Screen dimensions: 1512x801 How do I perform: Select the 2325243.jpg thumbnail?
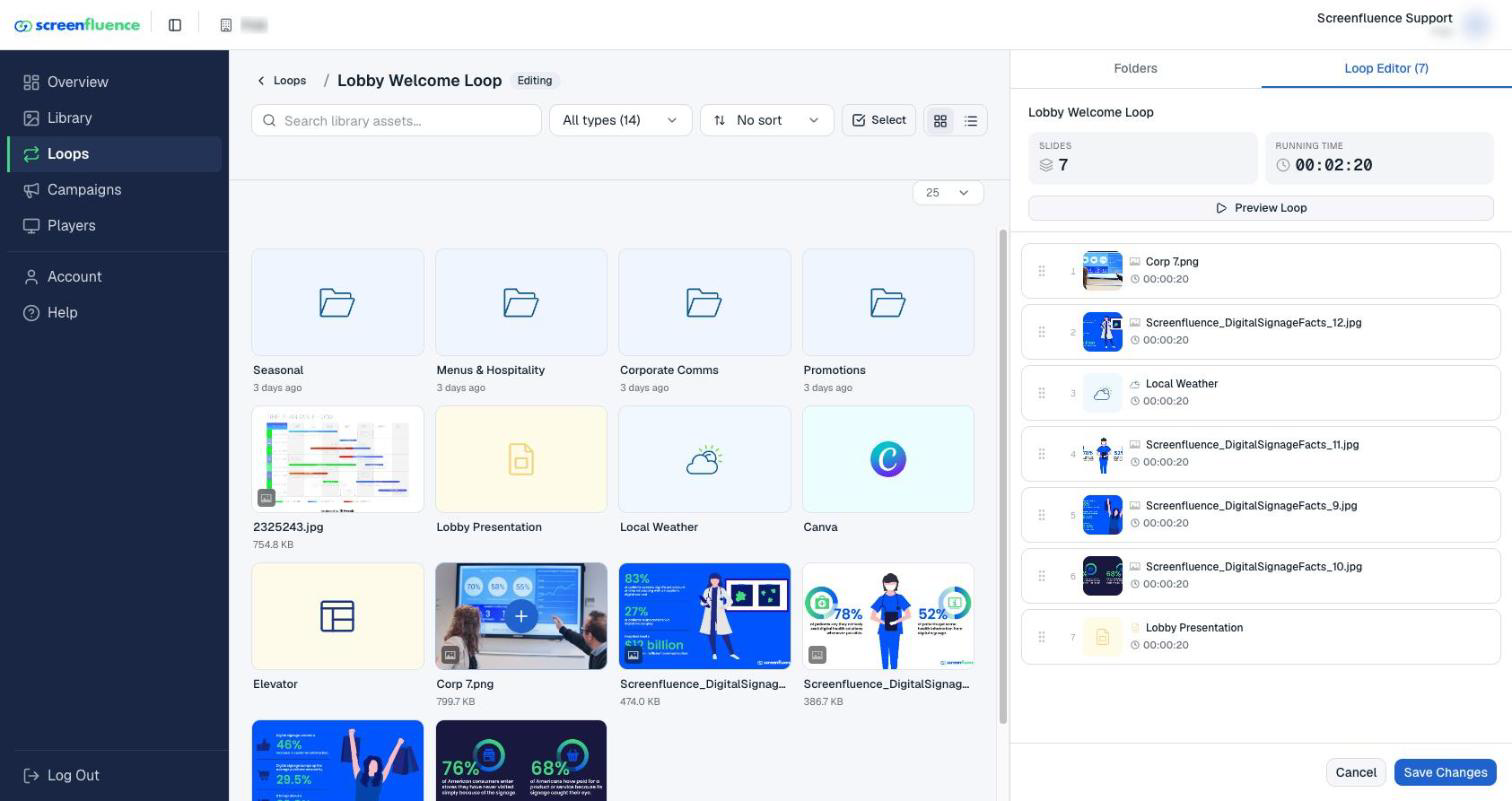pyautogui.click(x=337, y=459)
